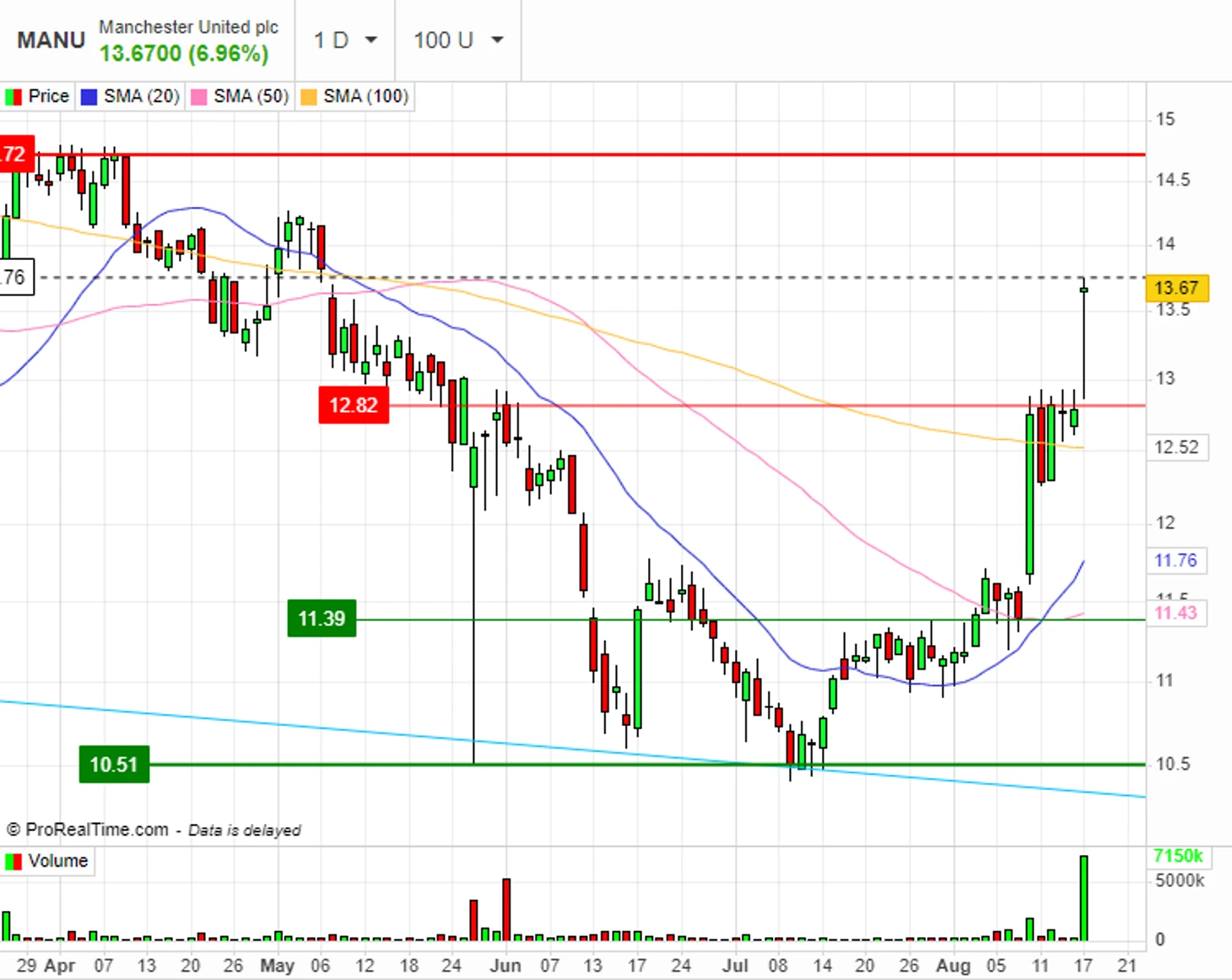The height and width of the screenshot is (980, 1232).
Task: Click the orange SMA (100) legend swatch
Action: pyautogui.click(x=308, y=97)
